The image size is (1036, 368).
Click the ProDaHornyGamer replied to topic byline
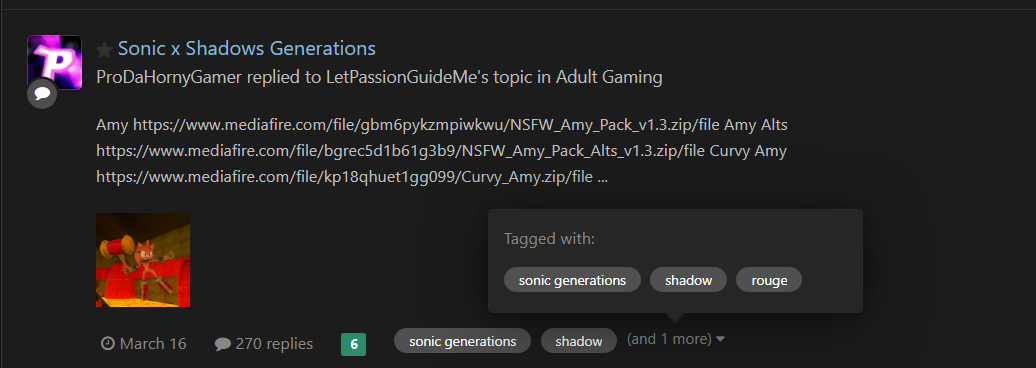click(379, 77)
